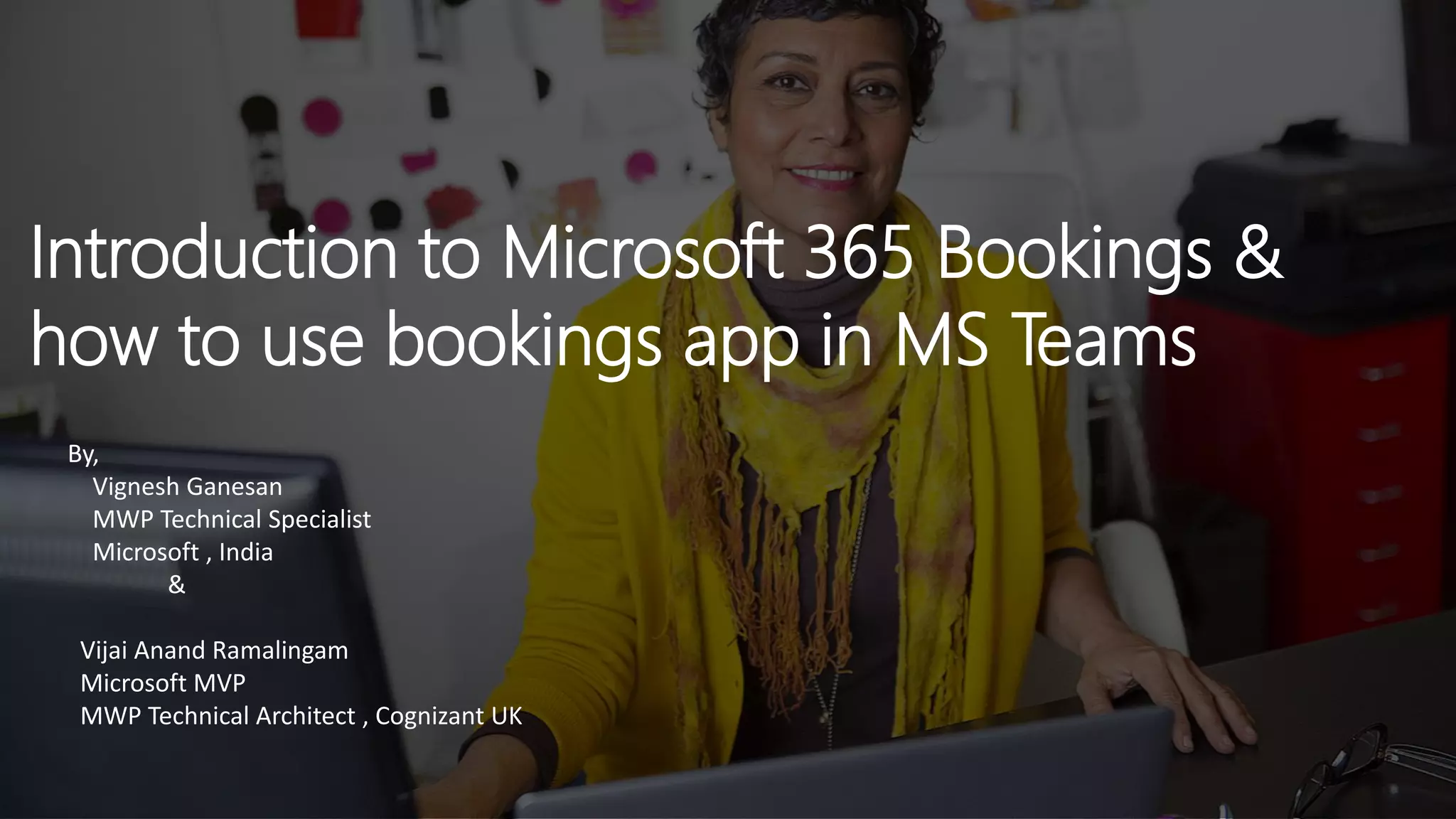1456x819 pixels.
Task: Click "MWP Technical Specialist" line
Action: point(232,520)
